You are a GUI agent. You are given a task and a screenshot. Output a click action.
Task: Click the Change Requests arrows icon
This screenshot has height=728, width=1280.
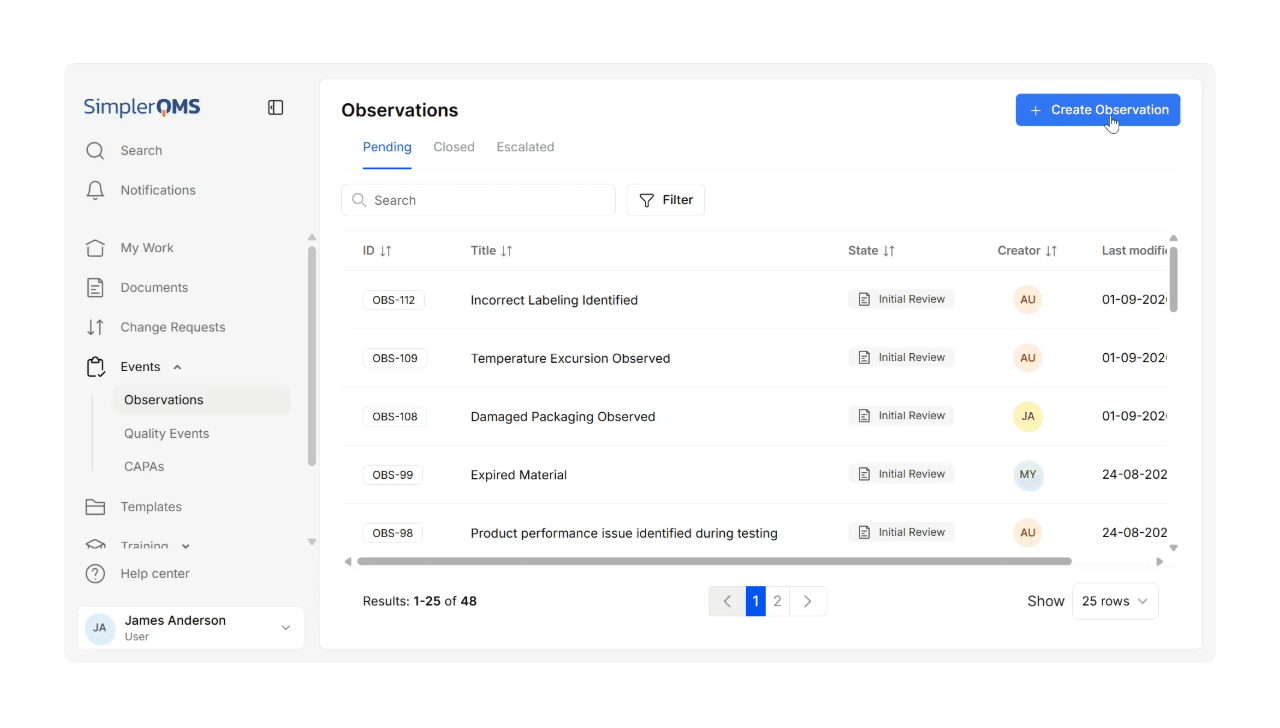[x=95, y=327]
